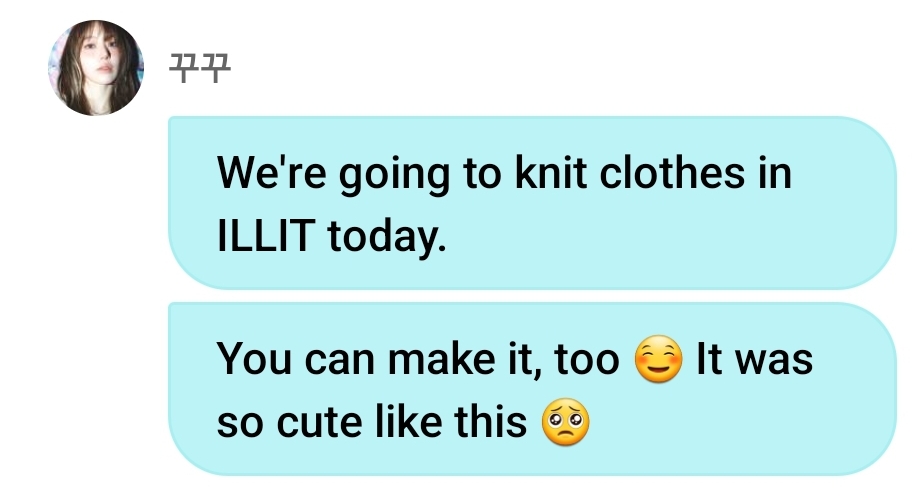Click the blushing smiling face emoji
Viewport: 917px width, 496px height.
click(659, 359)
